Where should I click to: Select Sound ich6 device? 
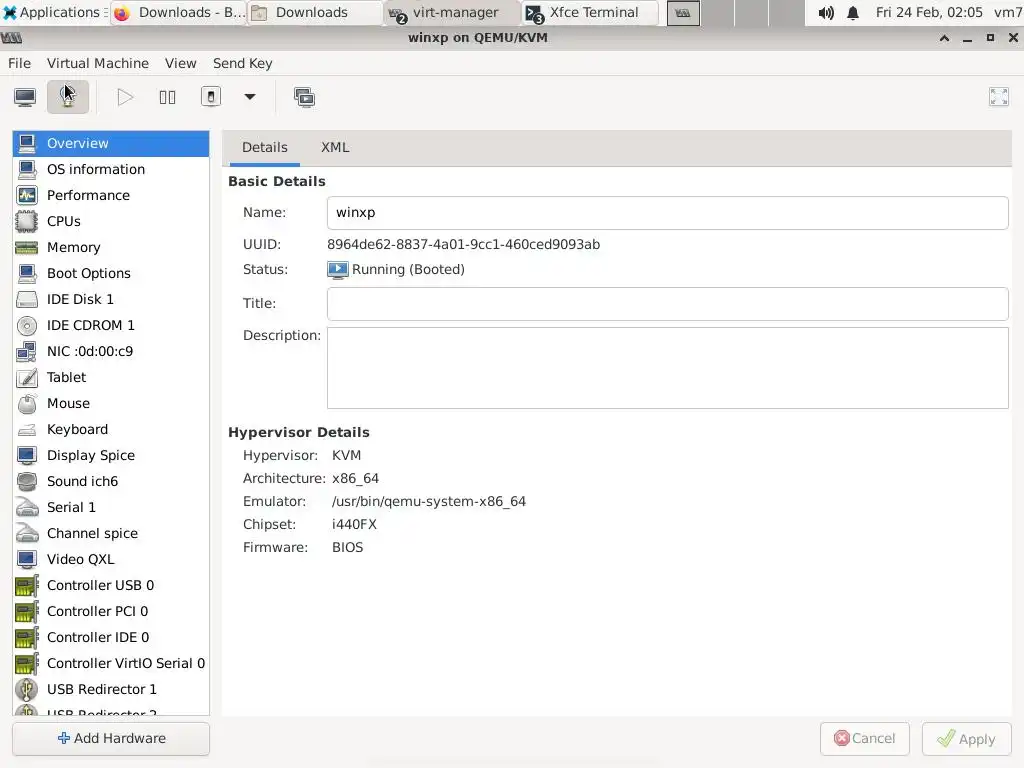point(111,481)
